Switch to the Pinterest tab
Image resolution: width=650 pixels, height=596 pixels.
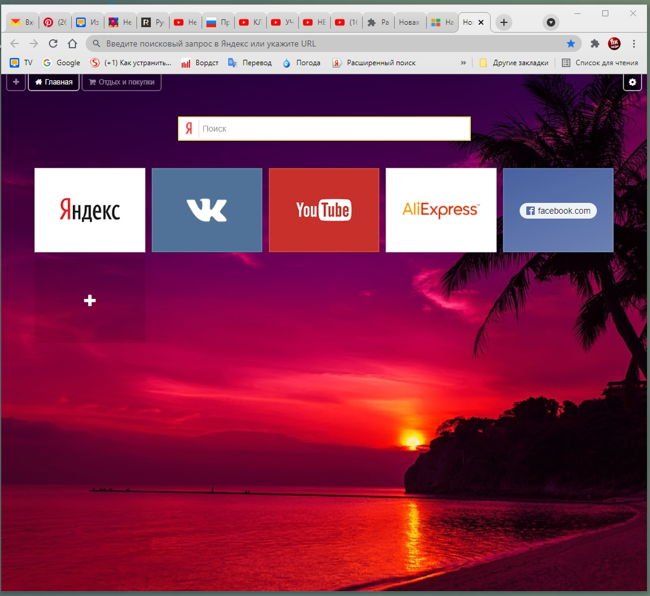pos(55,22)
